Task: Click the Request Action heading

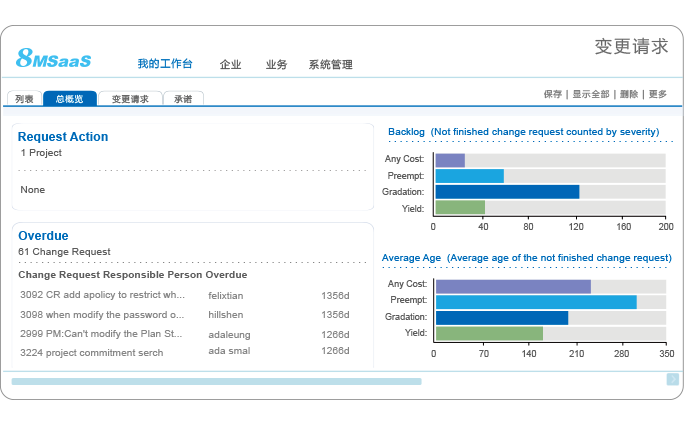Action: click(x=63, y=137)
